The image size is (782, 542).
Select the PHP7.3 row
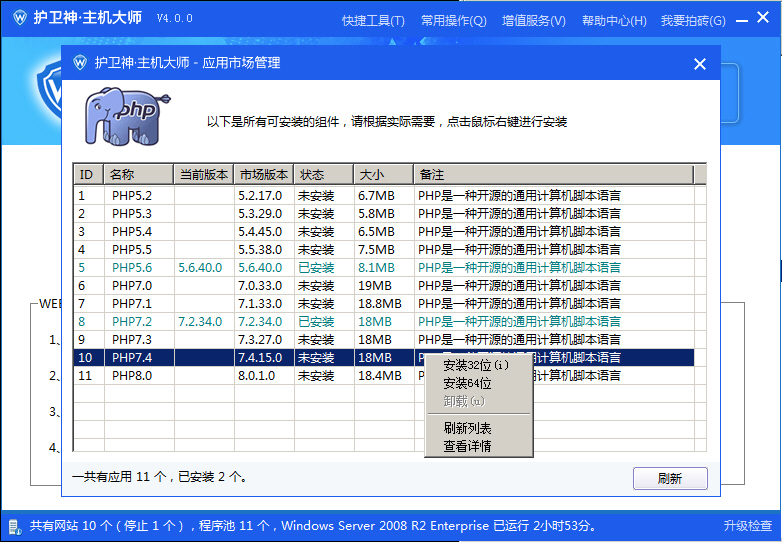pyautogui.click(x=384, y=339)
